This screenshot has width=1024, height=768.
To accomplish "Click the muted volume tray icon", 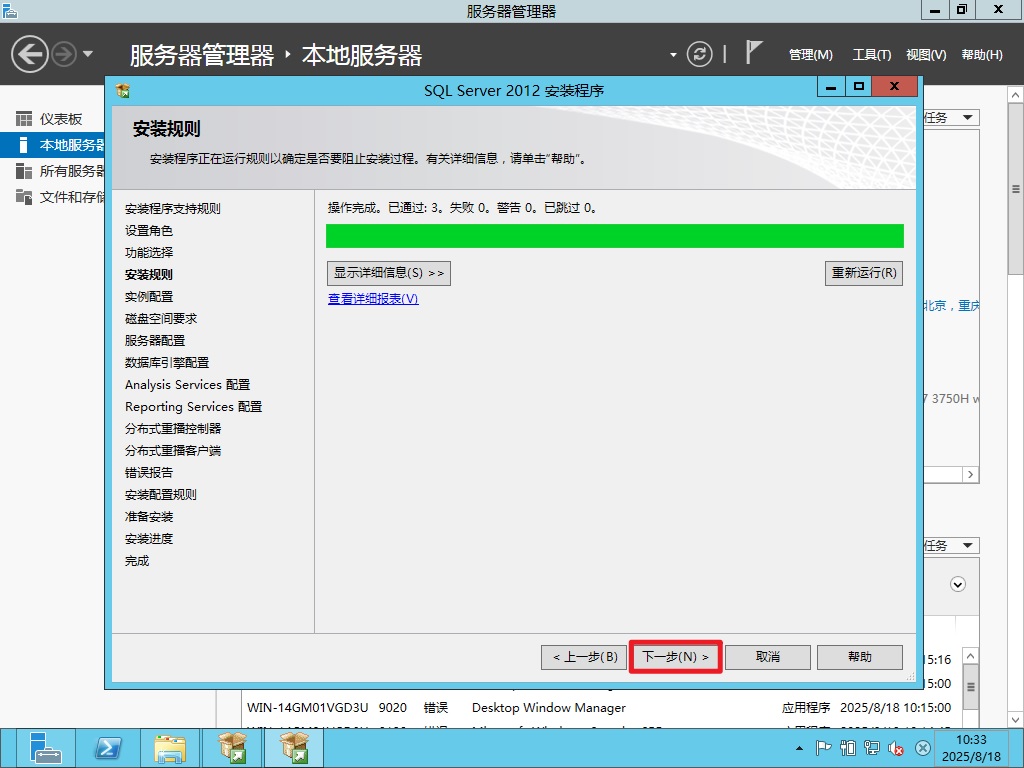I will coord(896,748).
